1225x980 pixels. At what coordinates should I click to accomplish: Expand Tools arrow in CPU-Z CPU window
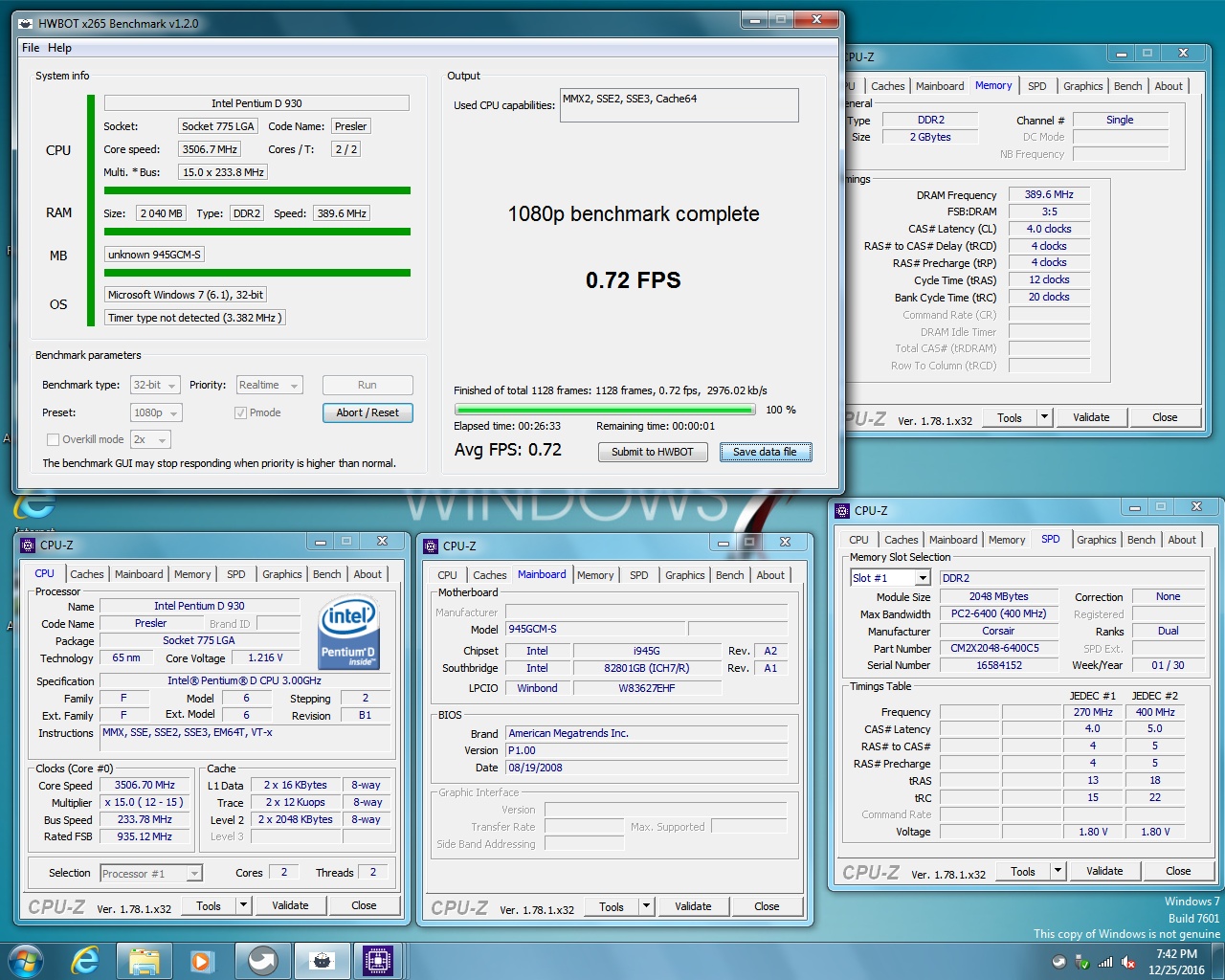point(243,905)
